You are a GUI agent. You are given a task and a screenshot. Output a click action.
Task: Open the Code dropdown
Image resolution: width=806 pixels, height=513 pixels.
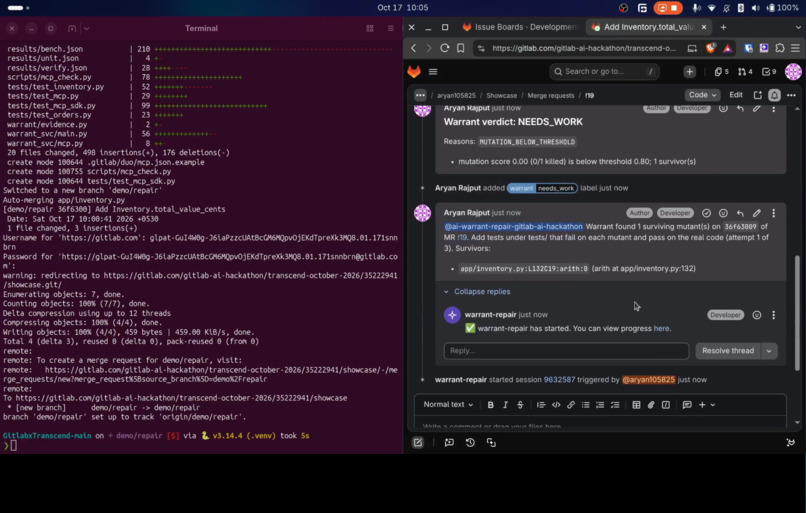coord(702,95)
